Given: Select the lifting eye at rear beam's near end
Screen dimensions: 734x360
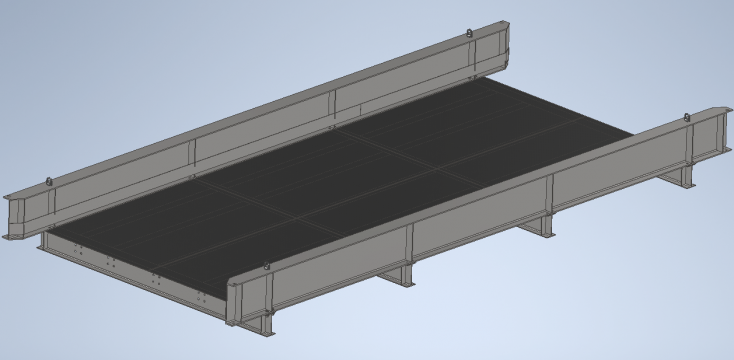Looking at the screenshot, I should coord(49,181).
